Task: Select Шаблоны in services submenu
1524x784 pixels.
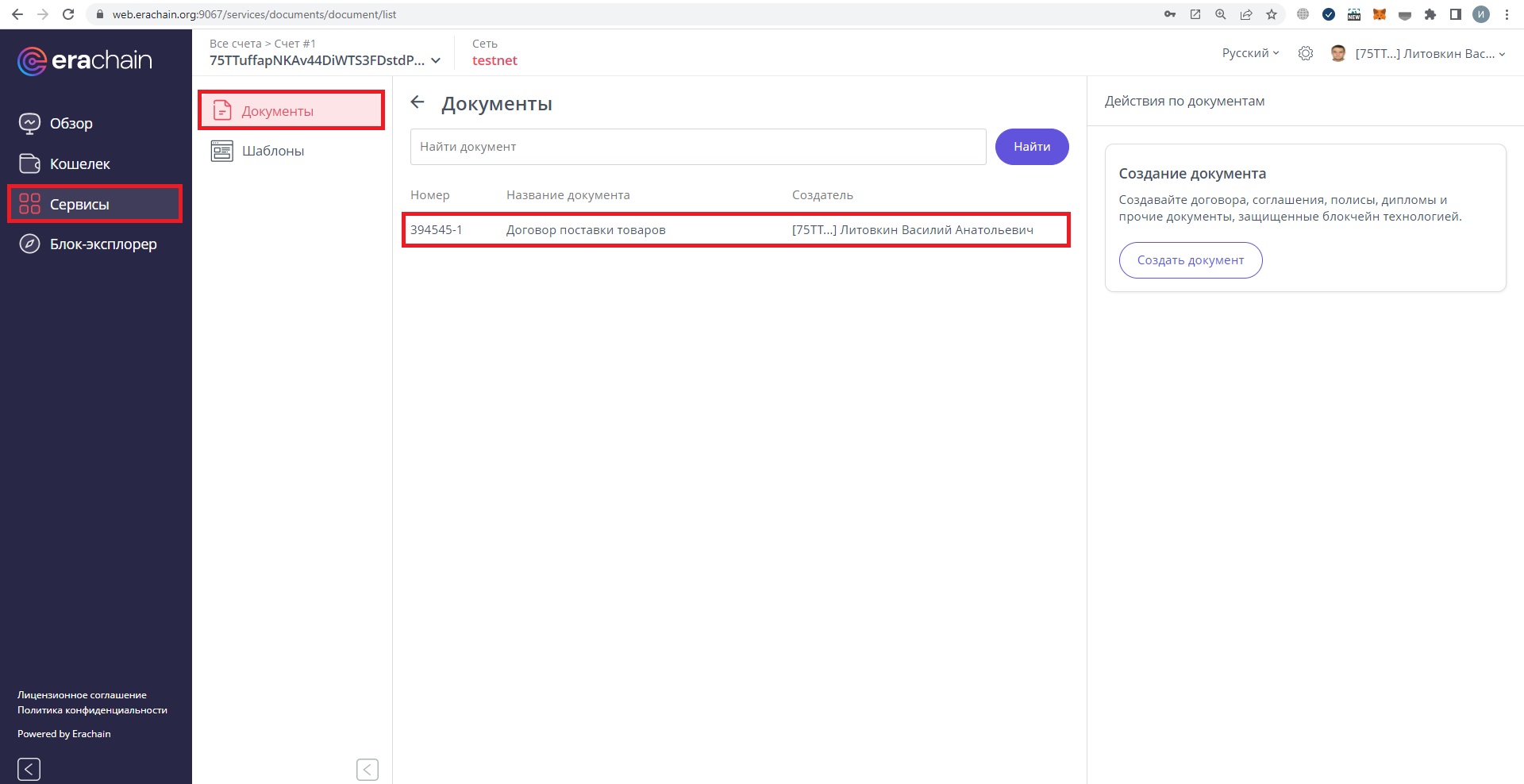Action: click(x=272, y=151)
